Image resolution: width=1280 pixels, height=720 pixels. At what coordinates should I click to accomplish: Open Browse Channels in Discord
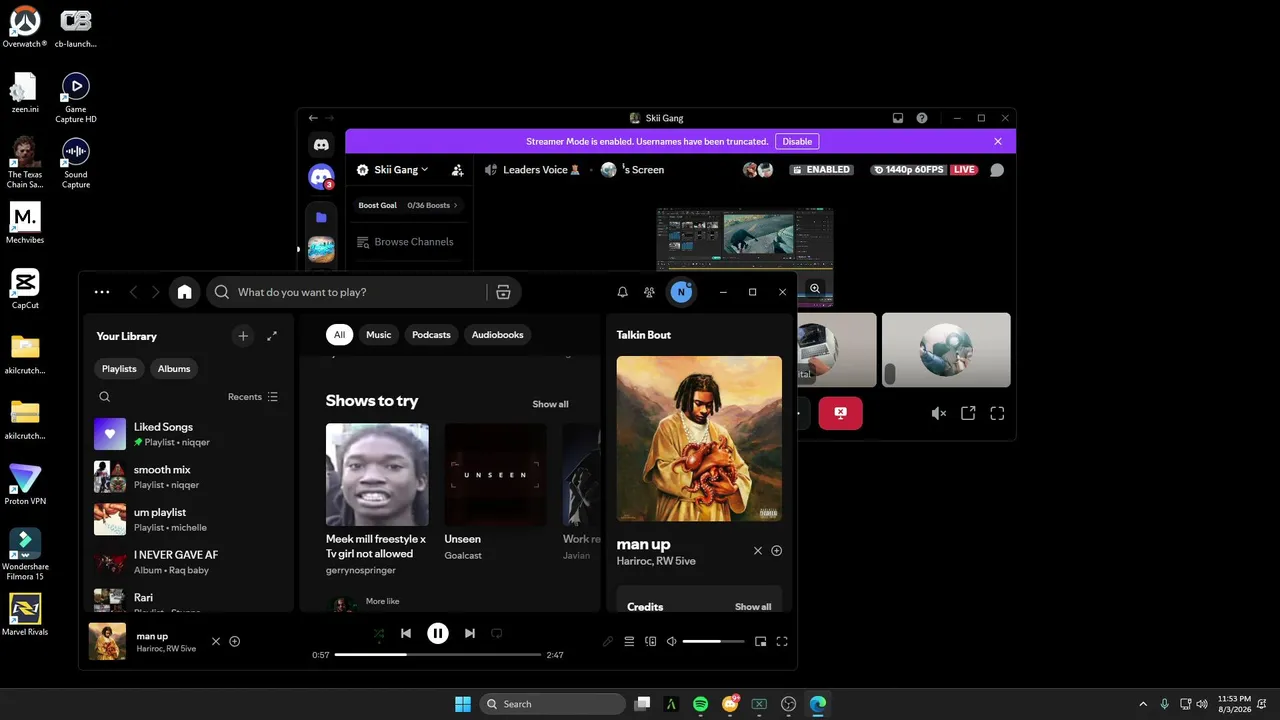405,242
